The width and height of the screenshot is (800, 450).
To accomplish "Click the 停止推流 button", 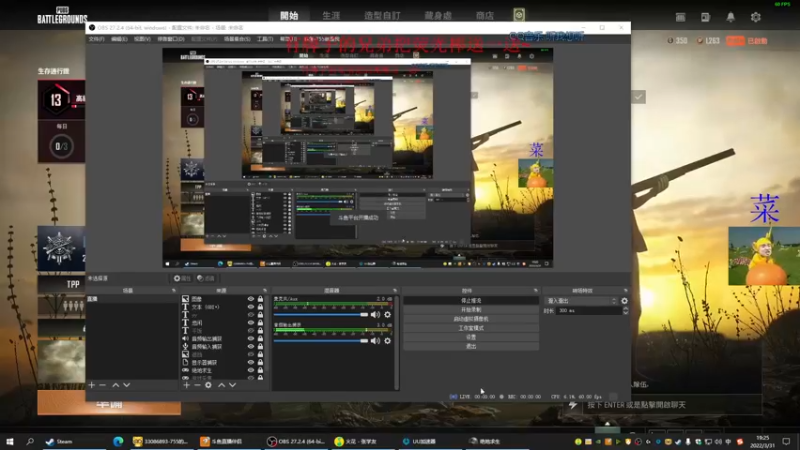I will pos(471,301).
